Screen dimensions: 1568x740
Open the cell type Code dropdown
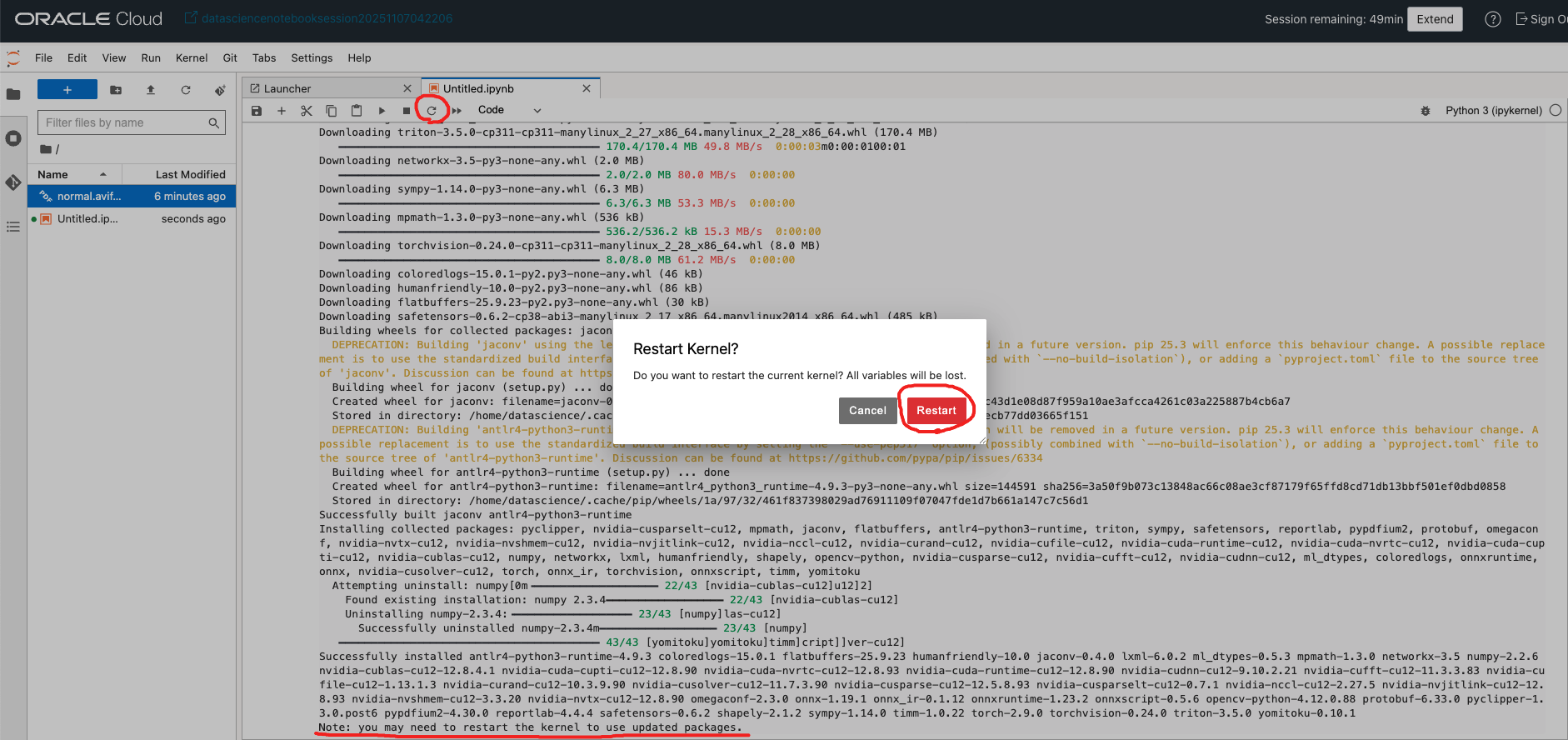509,110
